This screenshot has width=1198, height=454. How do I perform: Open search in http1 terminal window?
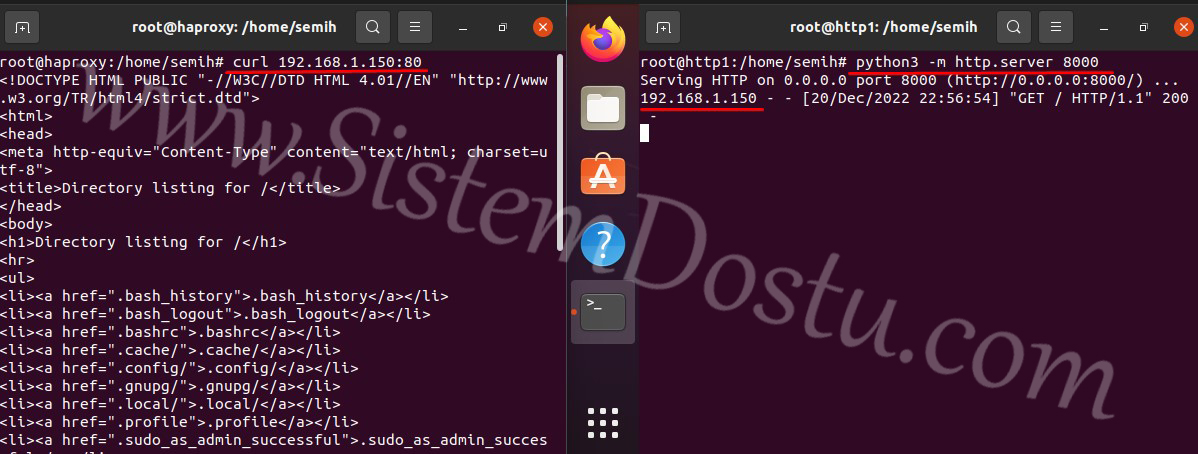coord(1013,27)
